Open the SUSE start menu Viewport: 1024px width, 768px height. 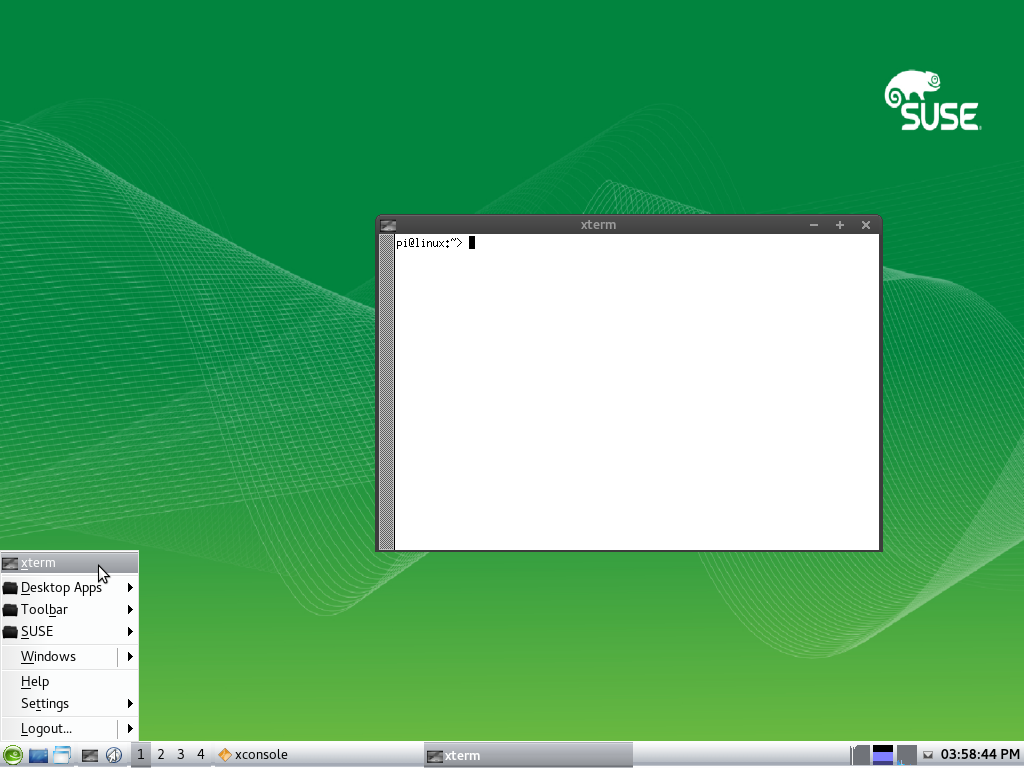coord(13,754)
